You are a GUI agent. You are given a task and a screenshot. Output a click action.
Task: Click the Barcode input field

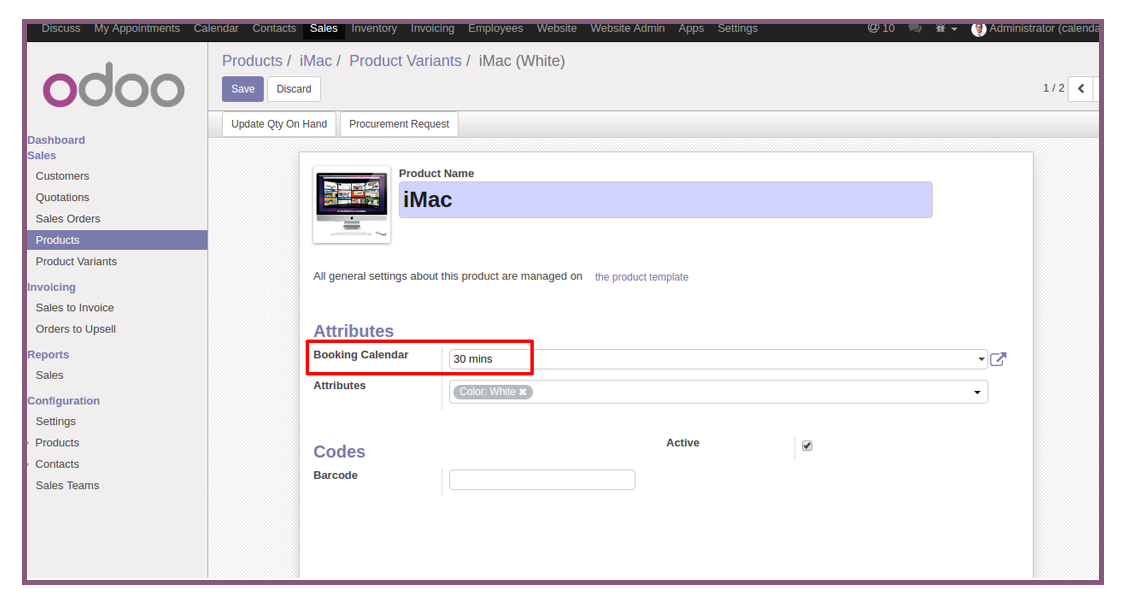pos(542,479)
